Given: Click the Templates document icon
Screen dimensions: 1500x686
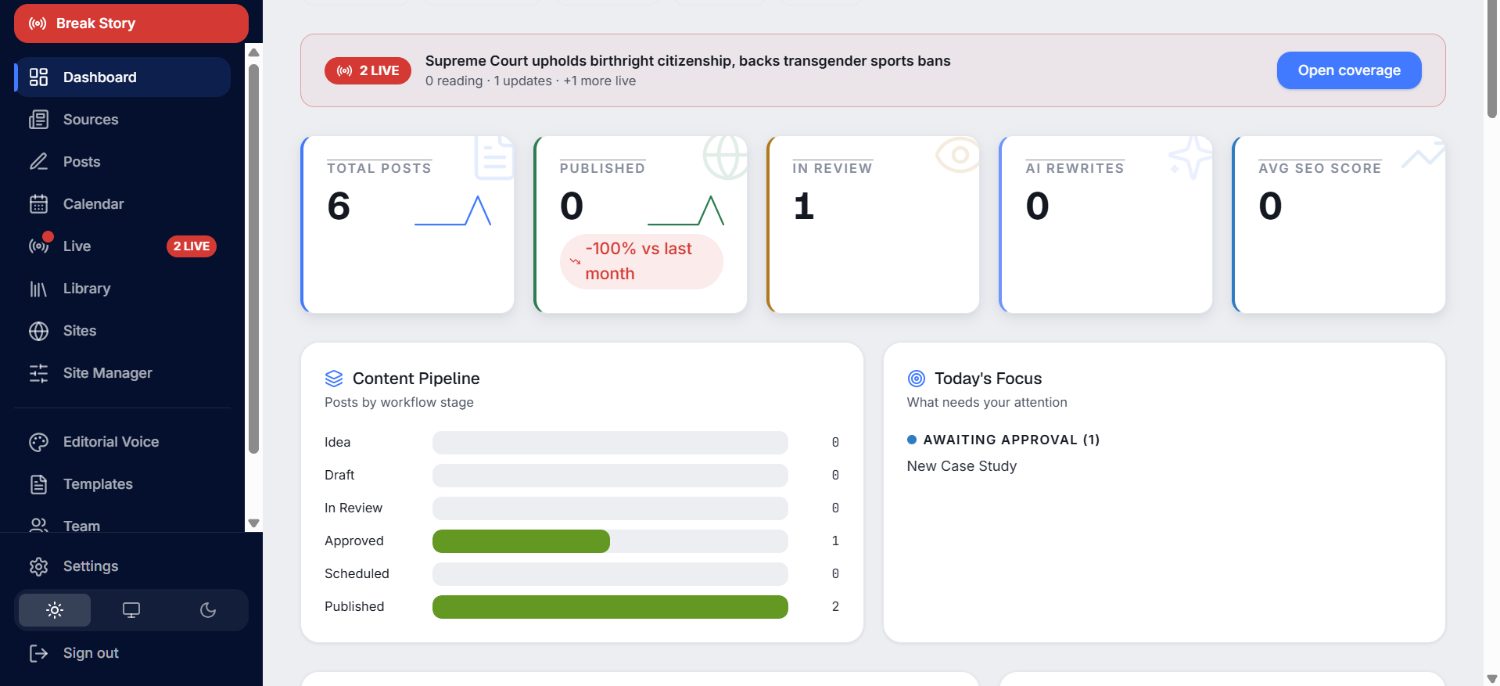Looking at the screenshot, I should click(x=39, y=484).
